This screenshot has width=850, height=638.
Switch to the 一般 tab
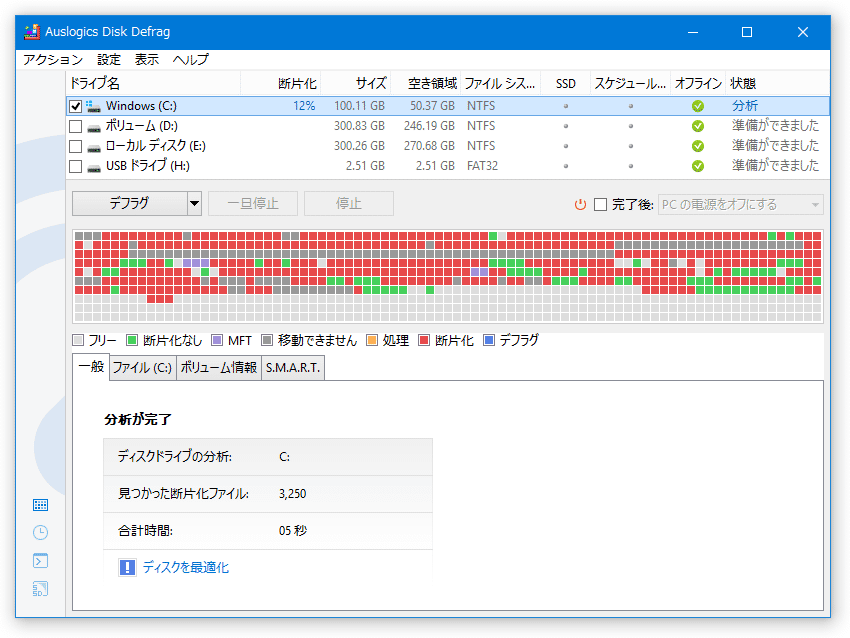91,367
